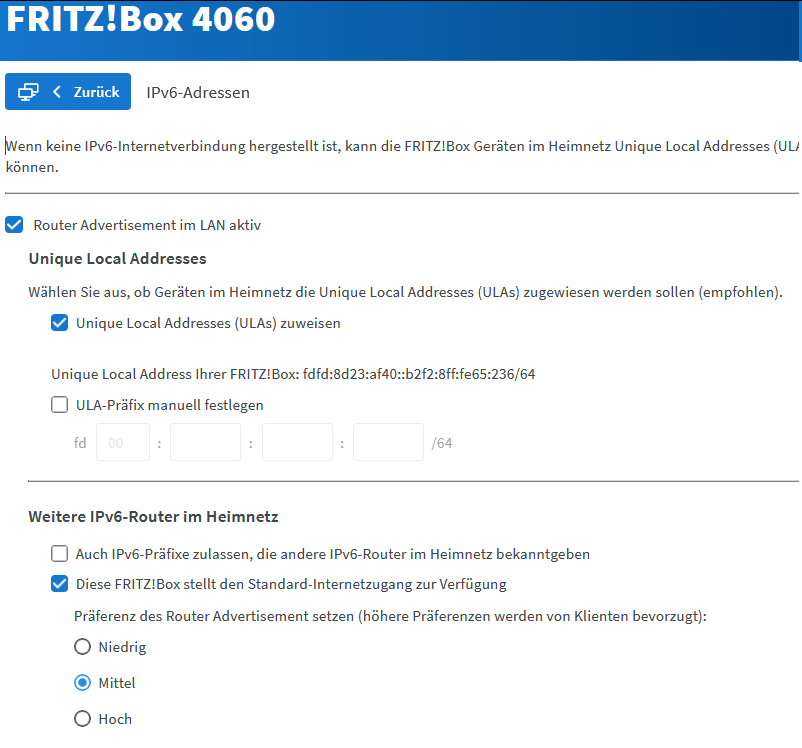The image size is (802, 748).
Task: Focus the third ULA prefix input field
Action: click(297, 442)
